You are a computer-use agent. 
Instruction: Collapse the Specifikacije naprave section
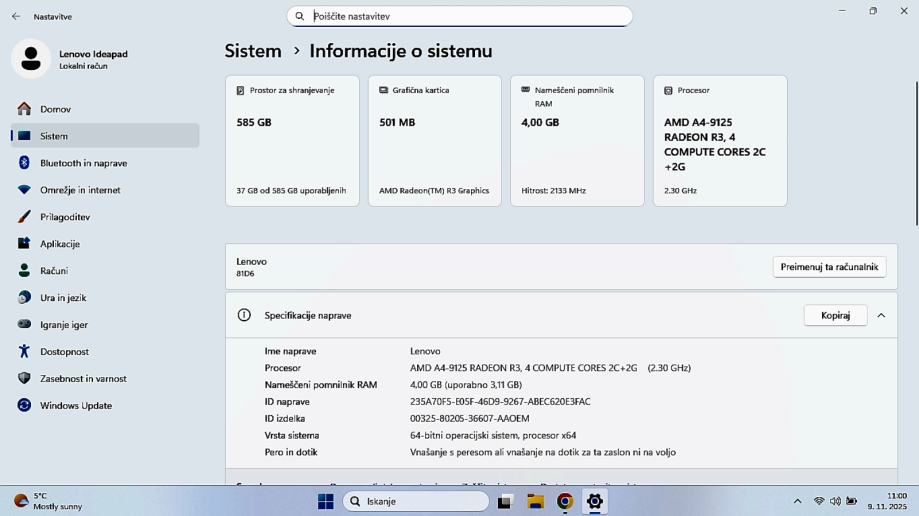point(881,315)
